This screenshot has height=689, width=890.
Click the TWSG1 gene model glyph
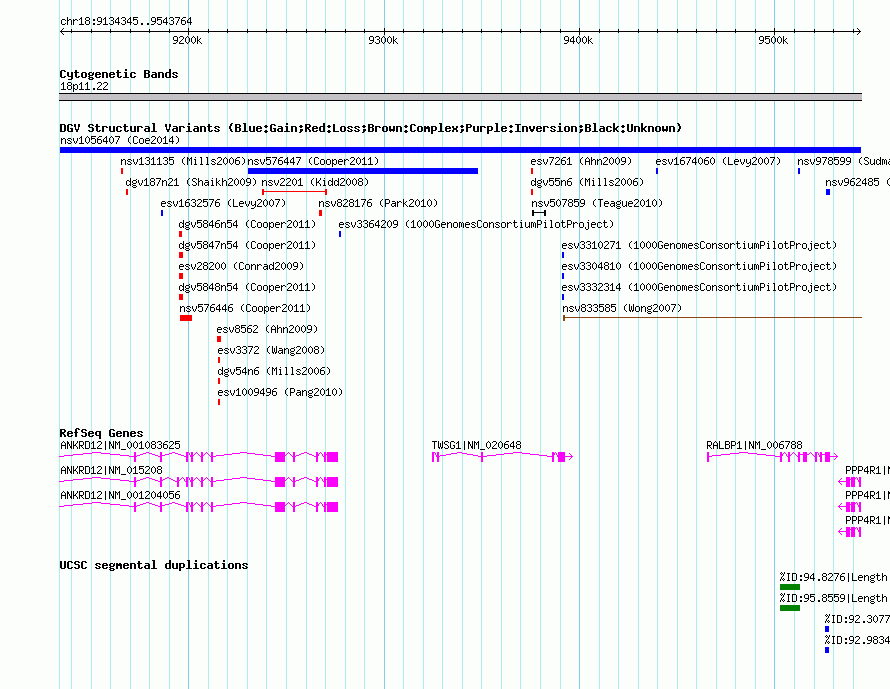(502, 457)
